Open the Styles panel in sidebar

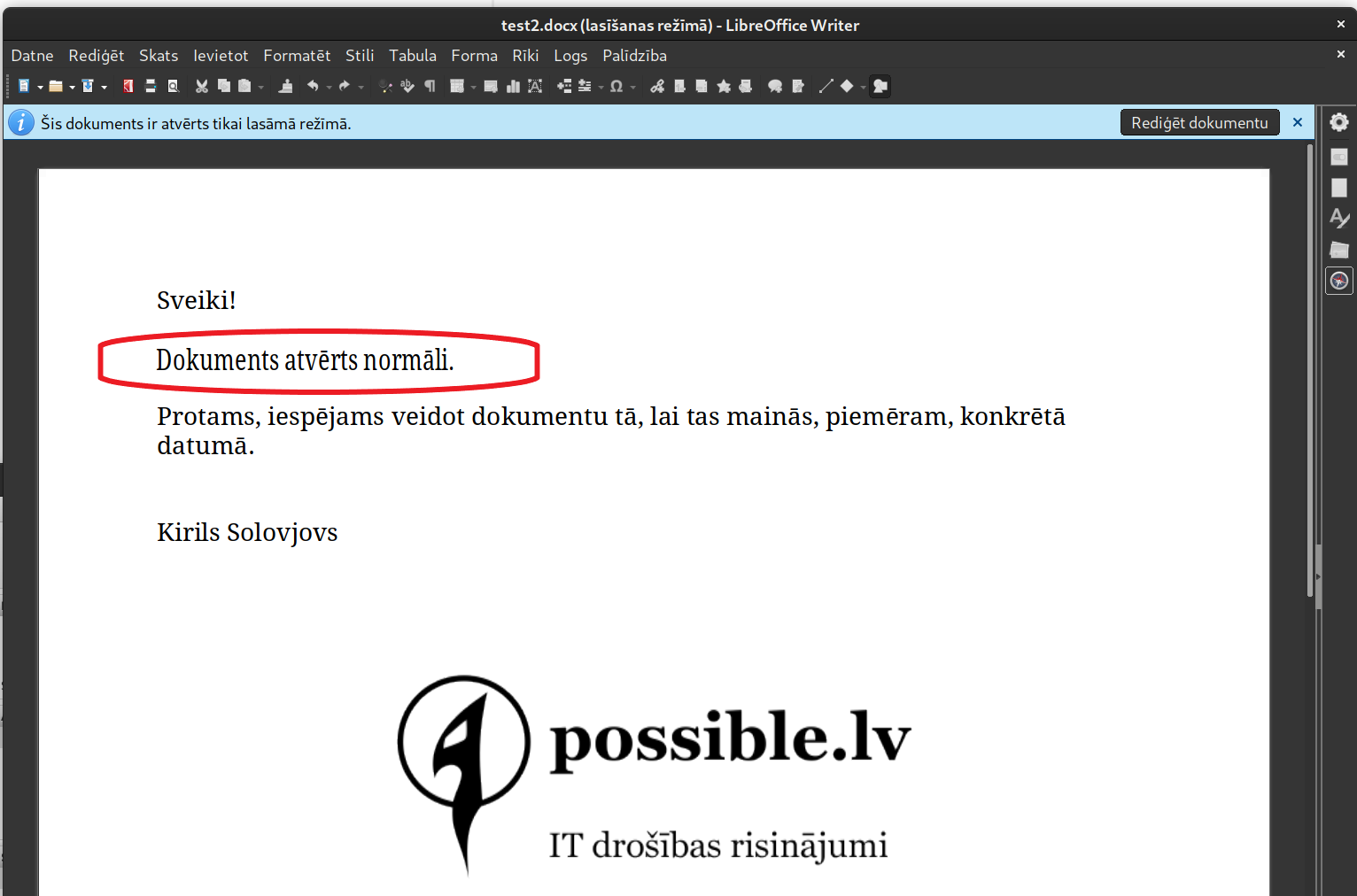[1339, 218]
